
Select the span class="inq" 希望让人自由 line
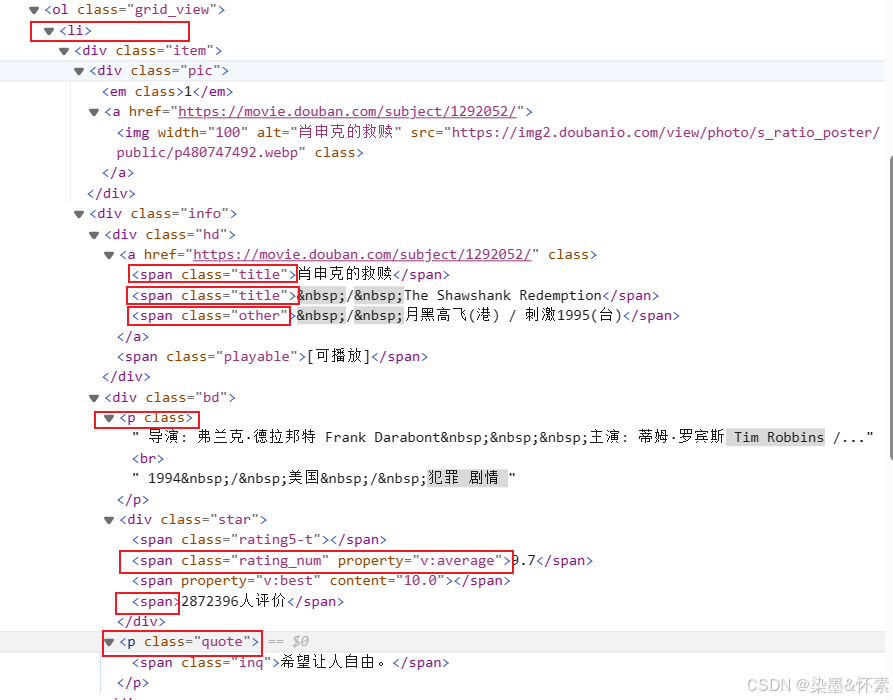(x=290, y=662)
